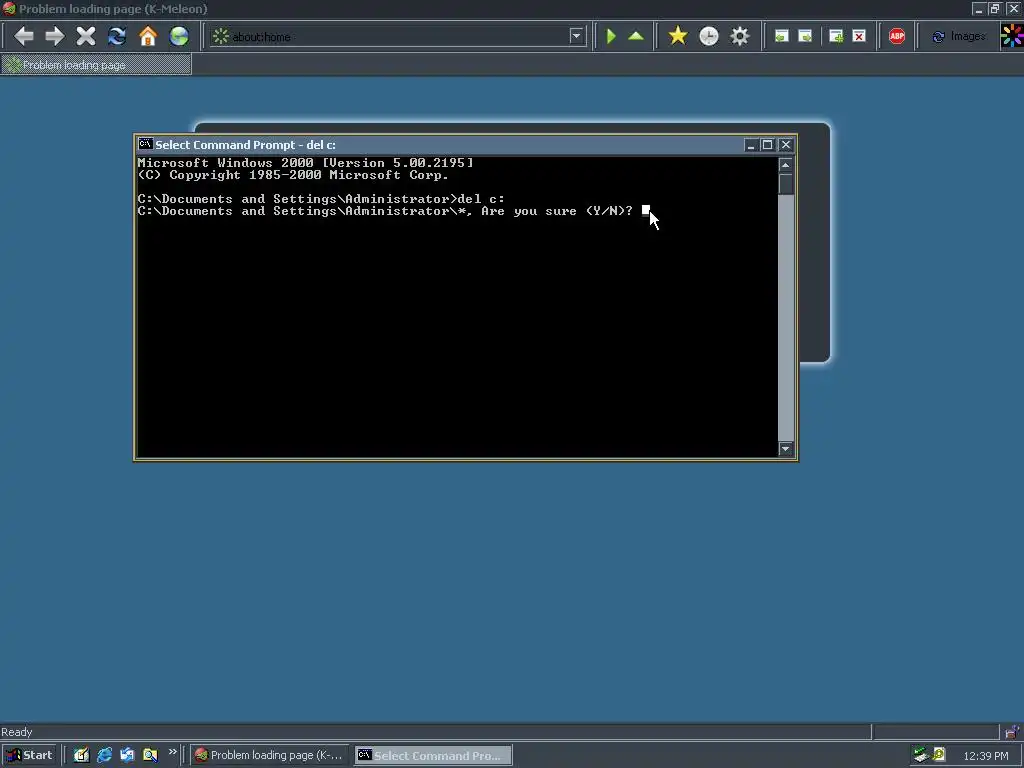This screenshot has width=1024, height=768.
Task: Click the globe search icon
Action: coord(179,36)
